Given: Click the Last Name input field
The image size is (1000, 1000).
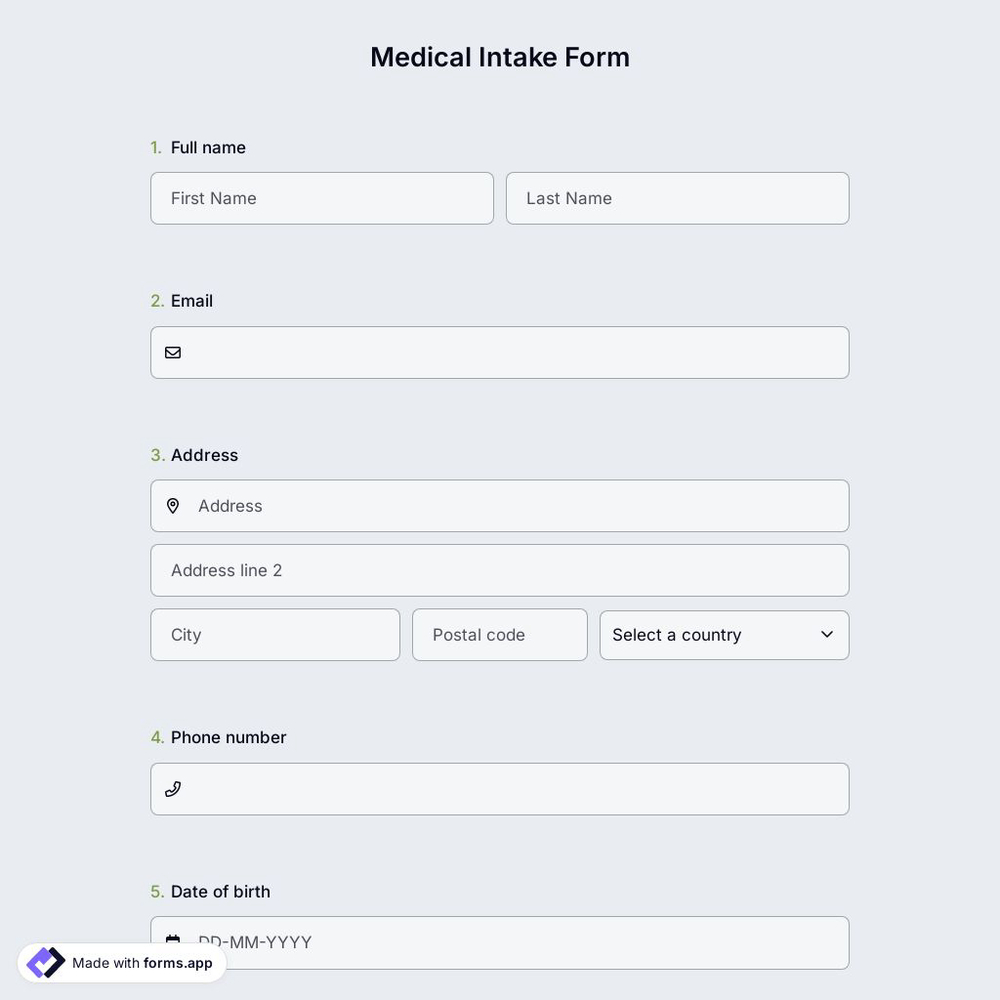Looking at the screenshot, I should [x=677, y=197].
